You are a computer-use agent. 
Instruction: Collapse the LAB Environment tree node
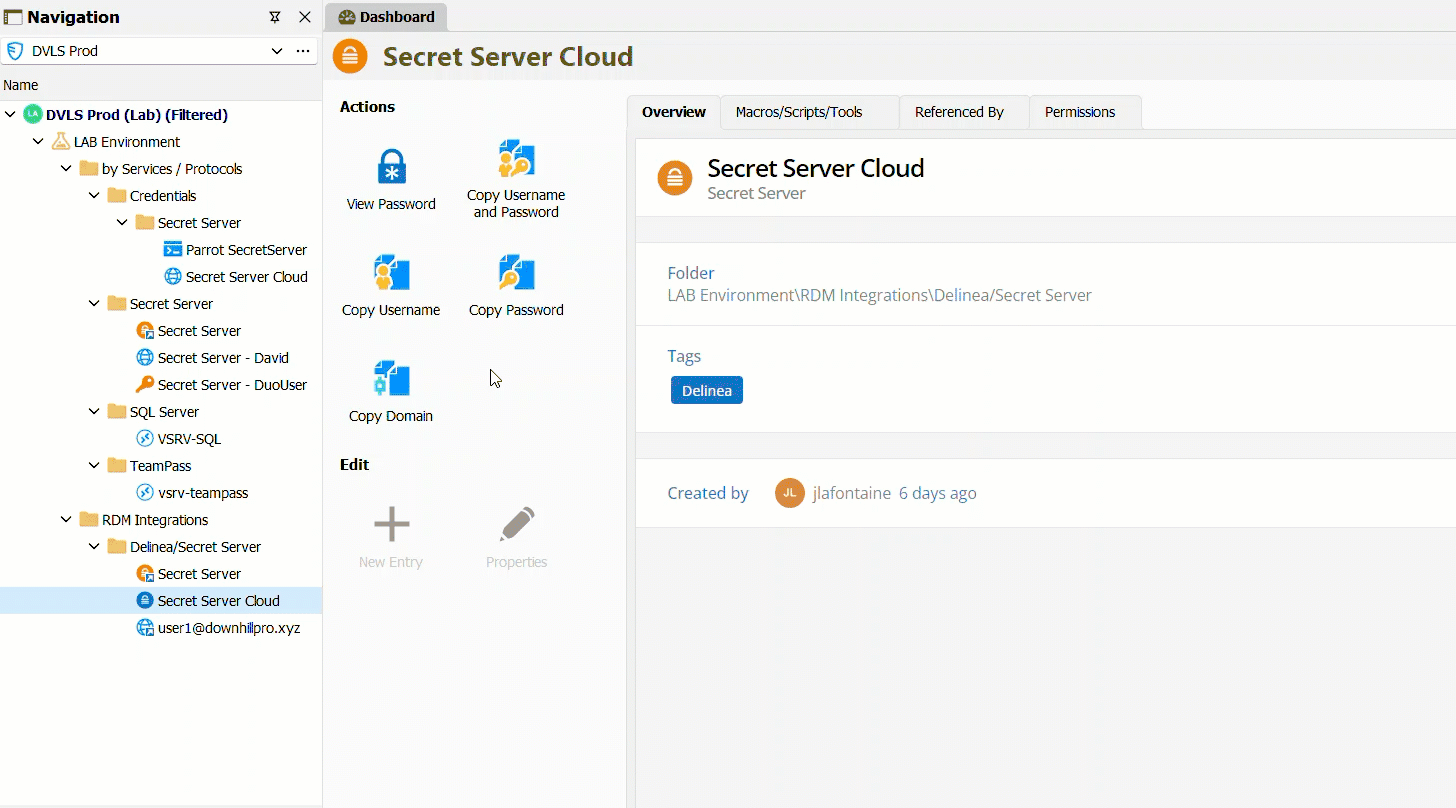pos(38,142)
